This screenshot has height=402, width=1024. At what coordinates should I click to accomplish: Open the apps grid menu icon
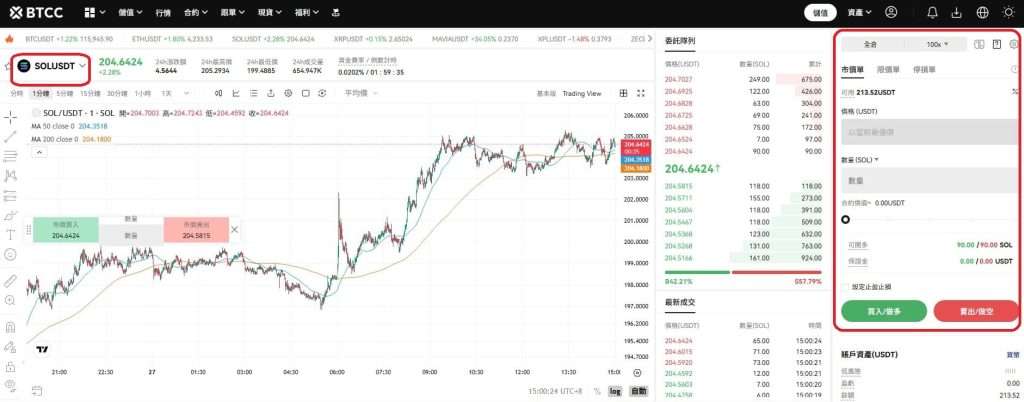(90, 12)
